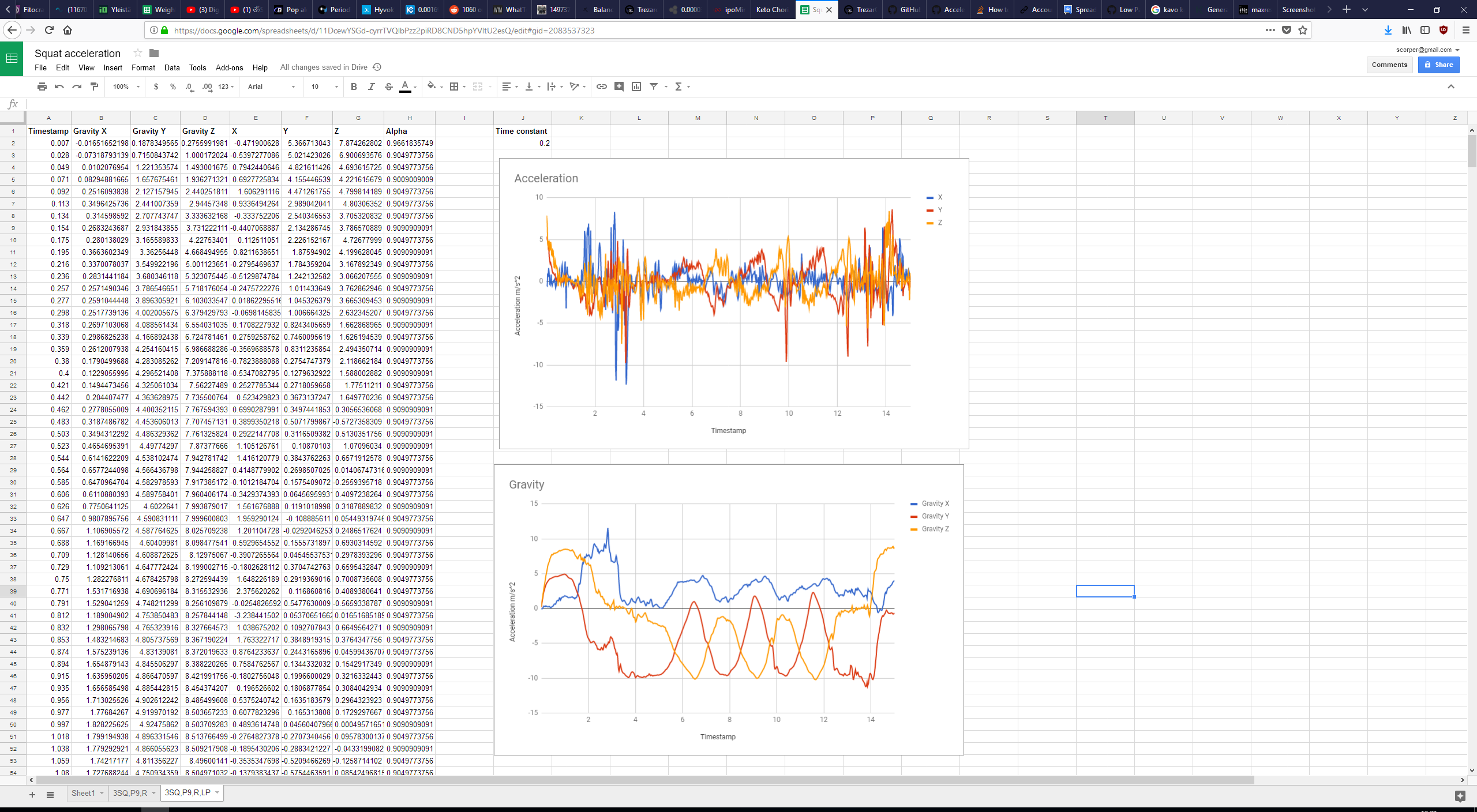Activate the Paint format tool
The width and height of the screenshot is (1477, 812).
click(94, 87)
